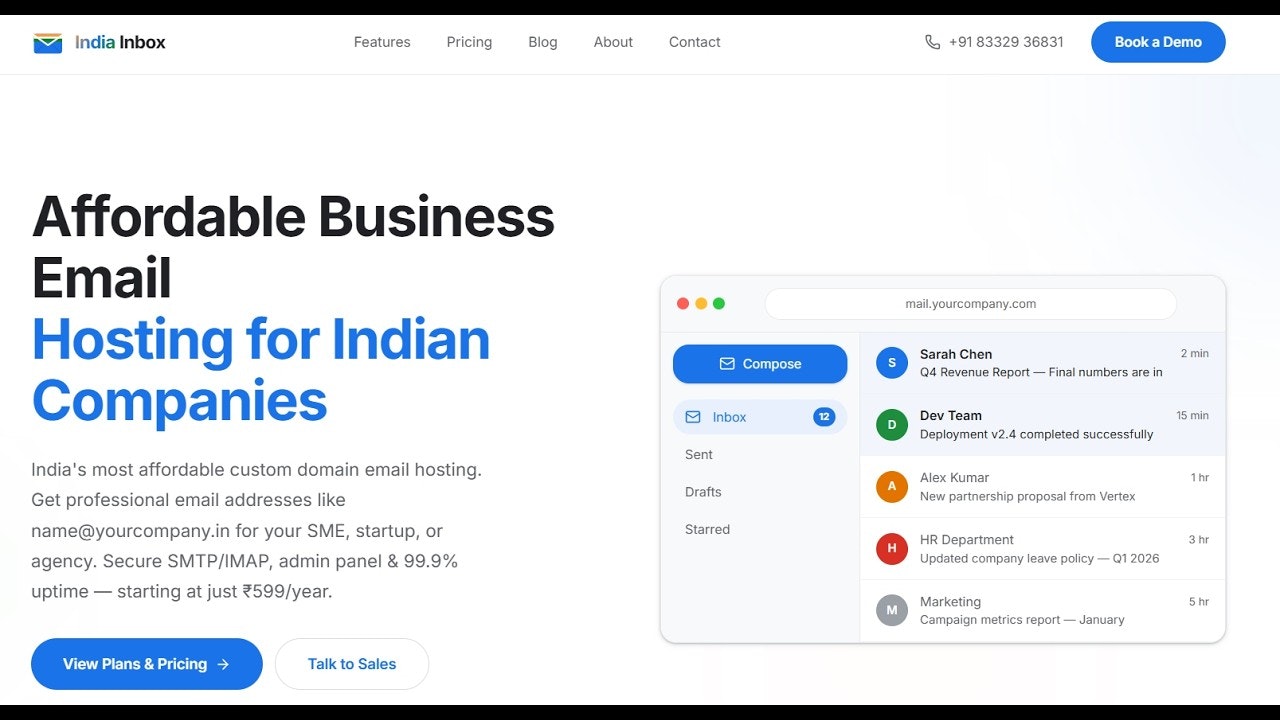Click the Alex Kumar sender name

(x=954, y=477)
